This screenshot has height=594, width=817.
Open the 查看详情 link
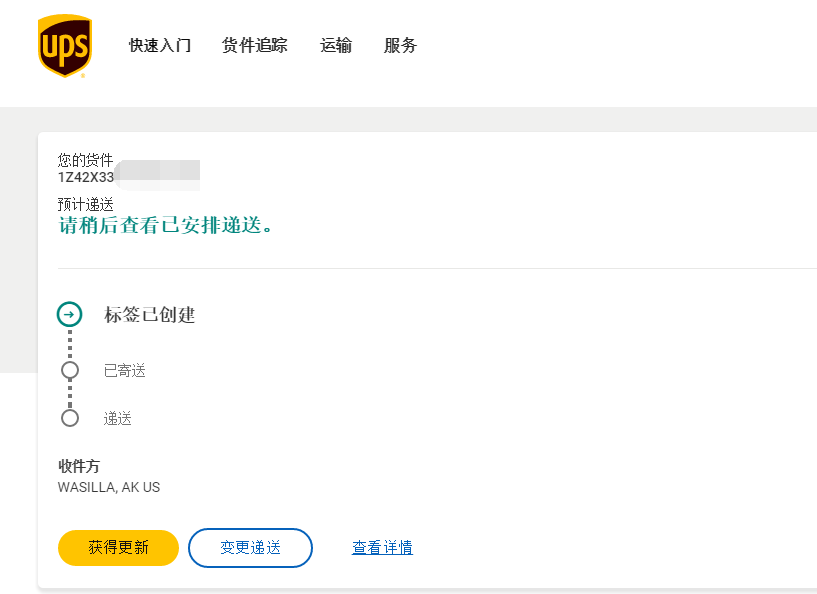(x=382, y=548)
